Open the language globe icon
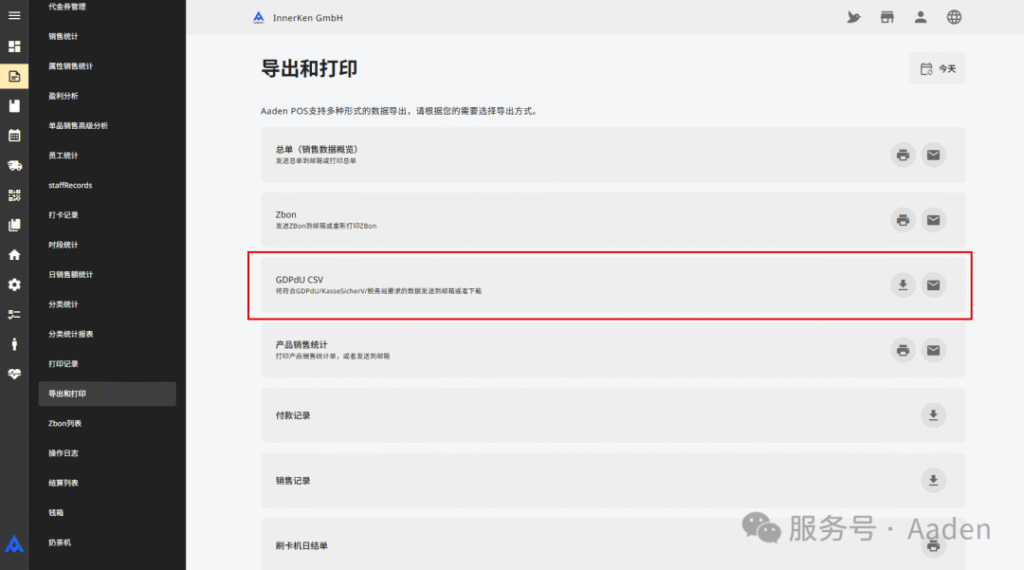Image resolution: width=1024 pixels, height=570 pixels. (x=954, y=17)
